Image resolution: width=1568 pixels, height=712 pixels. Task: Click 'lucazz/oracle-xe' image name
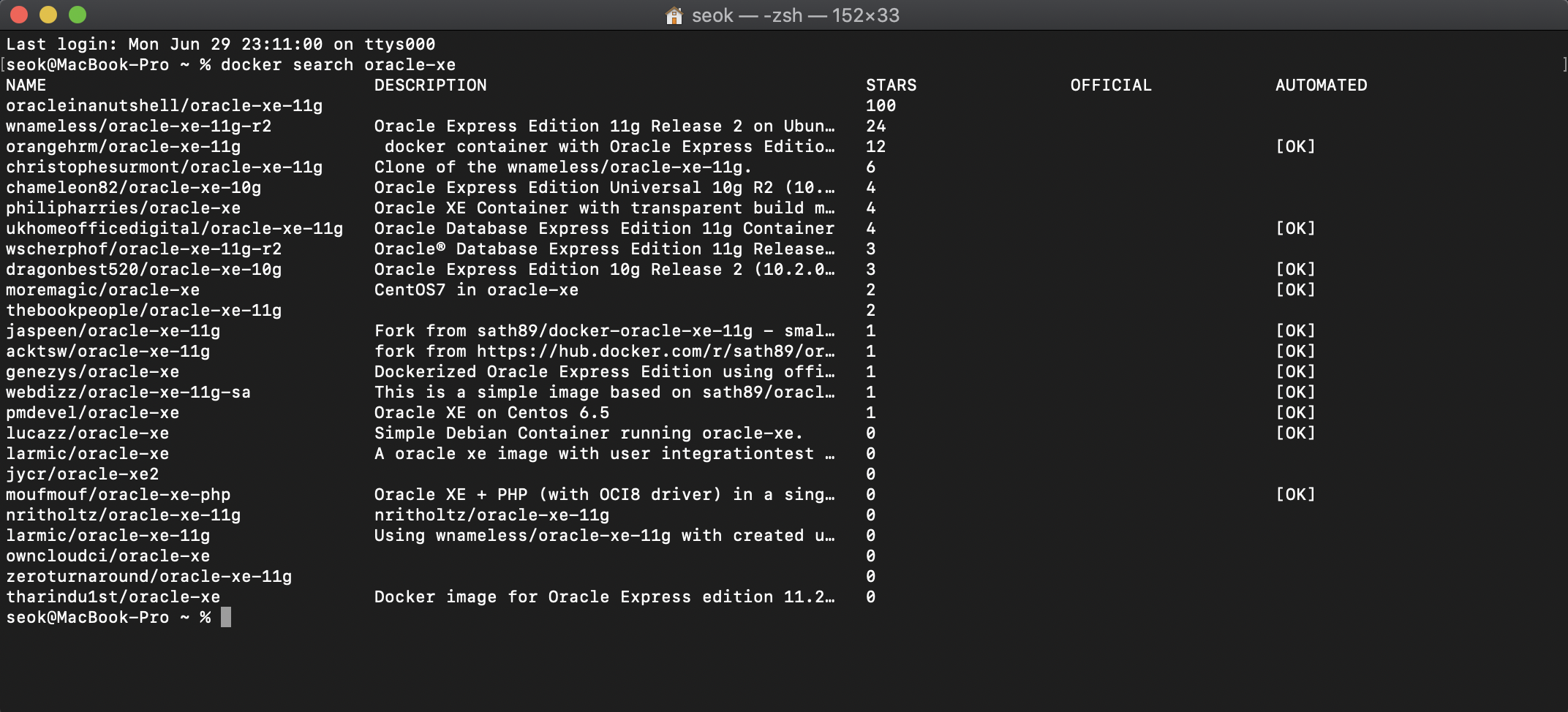tap(88, 433)
